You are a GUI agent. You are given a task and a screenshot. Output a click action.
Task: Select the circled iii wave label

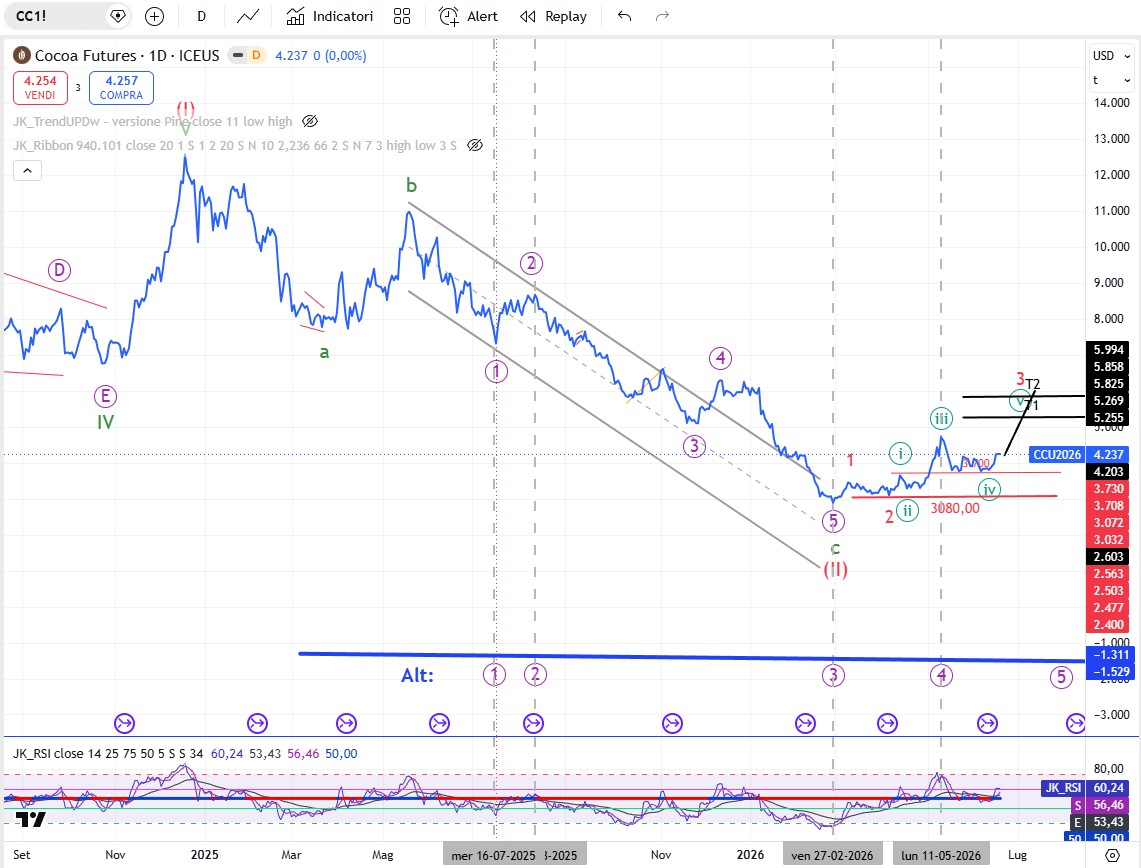tap(941, 418)
